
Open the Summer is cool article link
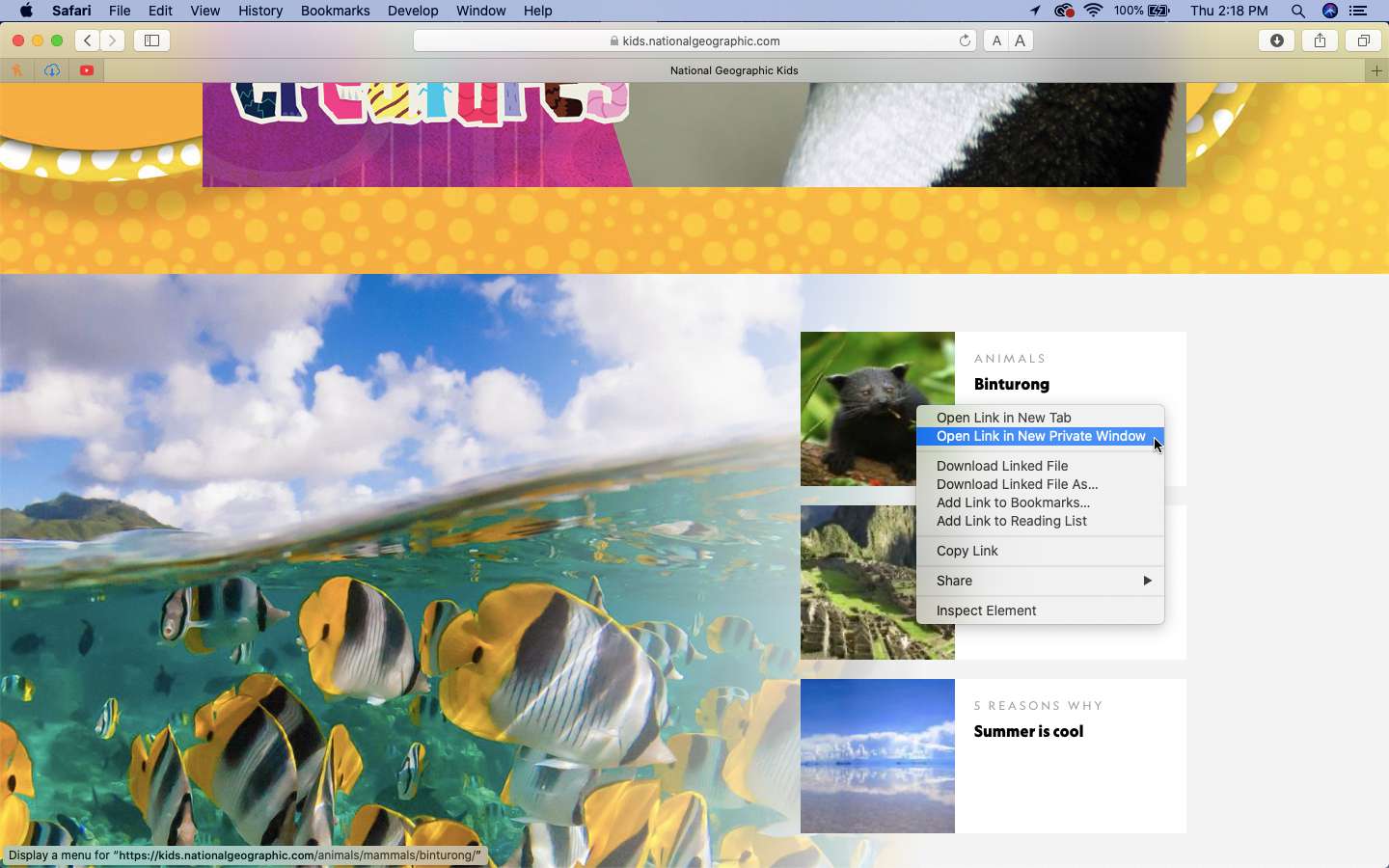click(1029, 732)
